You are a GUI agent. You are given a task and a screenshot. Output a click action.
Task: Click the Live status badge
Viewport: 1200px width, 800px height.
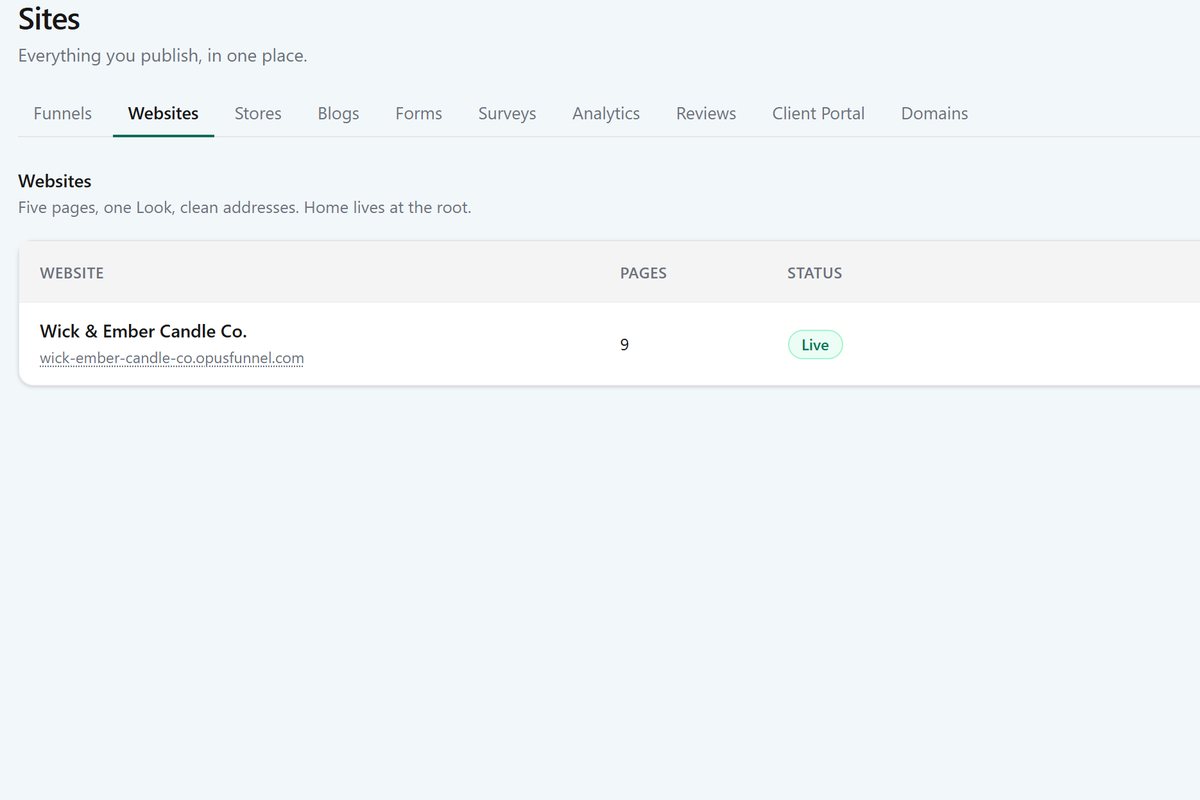click(x=815, y=345)
